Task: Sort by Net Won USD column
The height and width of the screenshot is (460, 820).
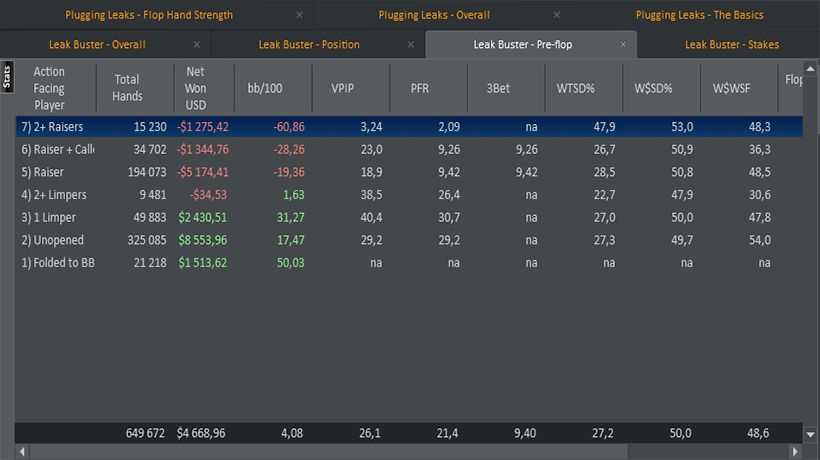Action: (x=204, y=88)
